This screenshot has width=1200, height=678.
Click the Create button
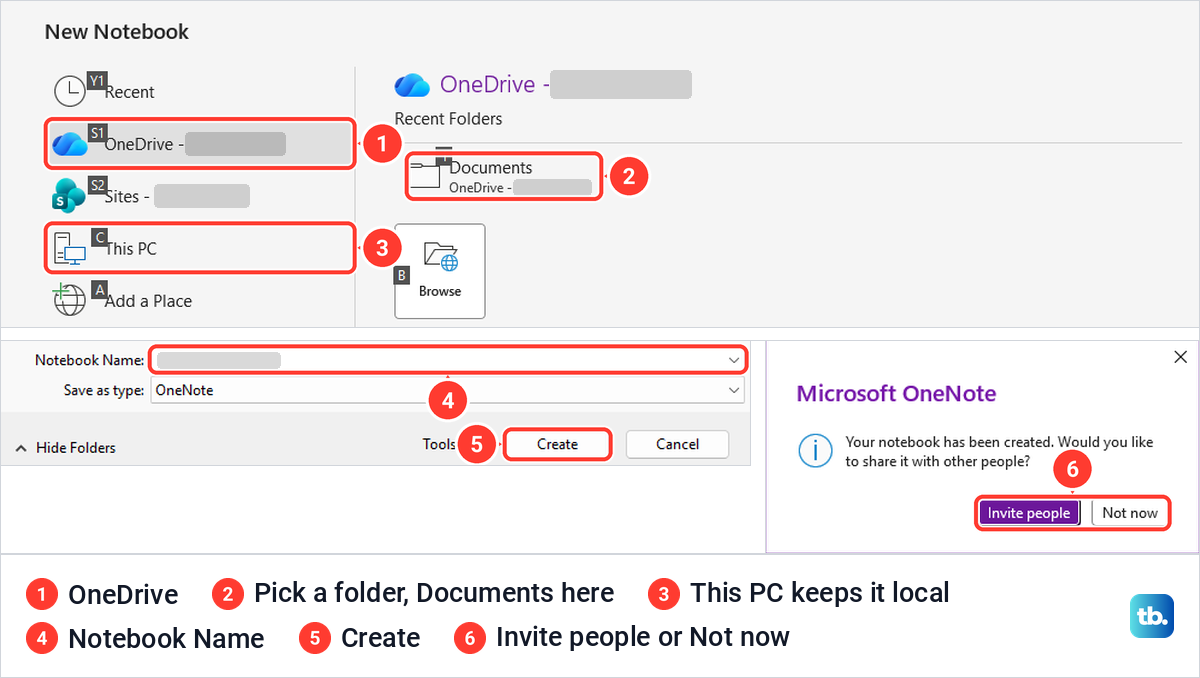pos(557,444)
